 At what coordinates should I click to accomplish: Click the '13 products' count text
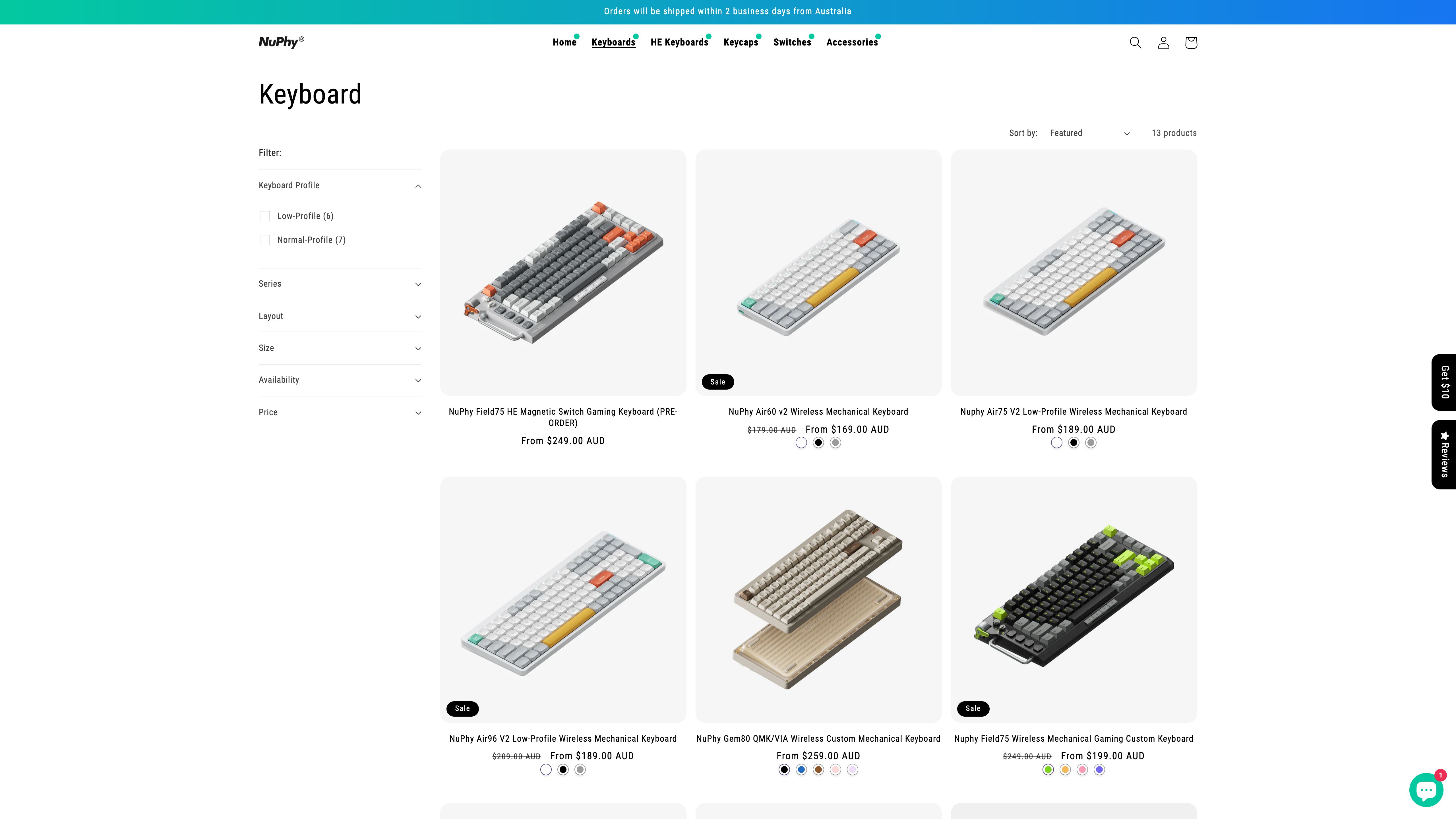1174,133
